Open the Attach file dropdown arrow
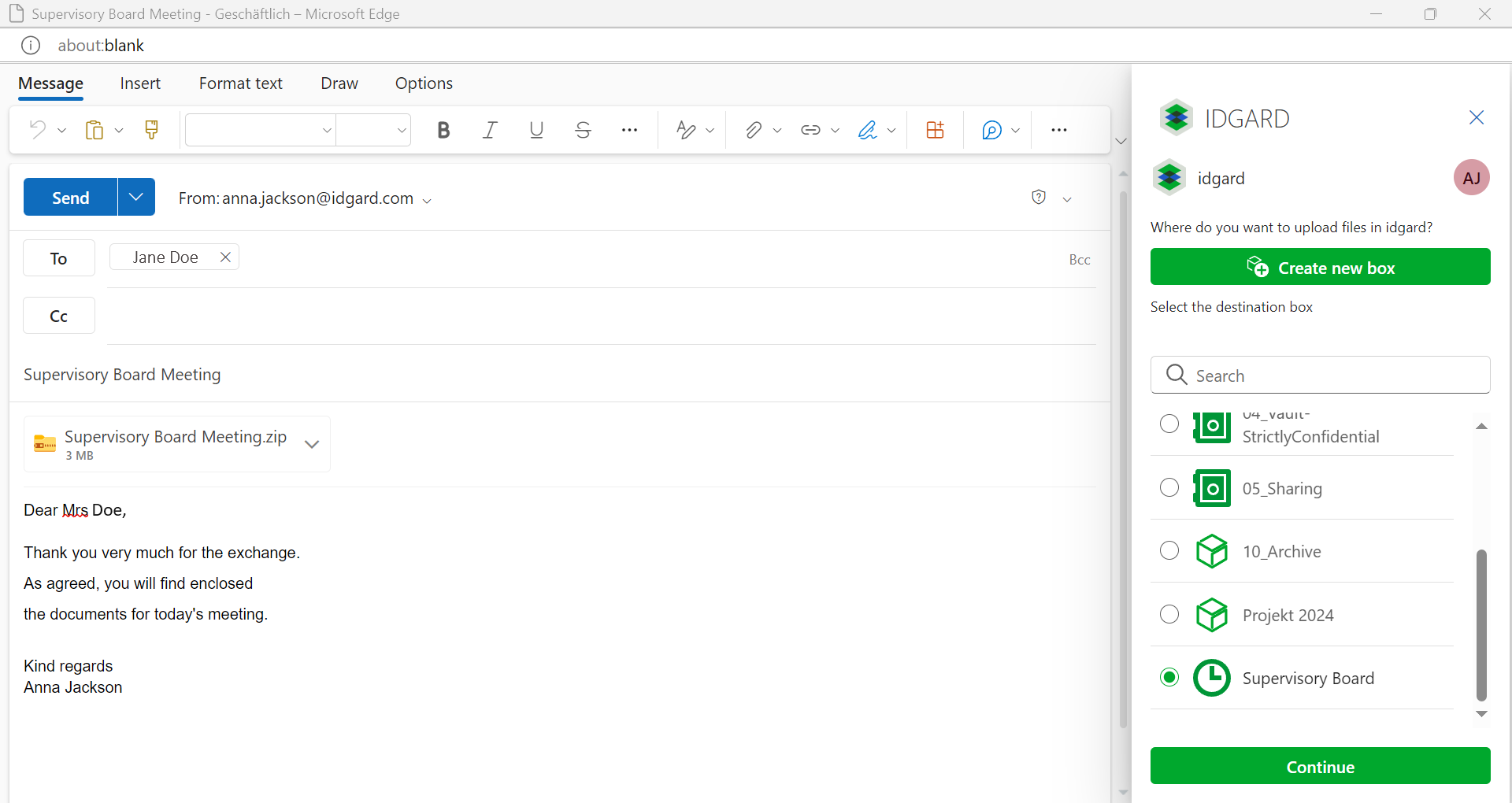This screenshot has width=1512, height=803. (777, 131)
